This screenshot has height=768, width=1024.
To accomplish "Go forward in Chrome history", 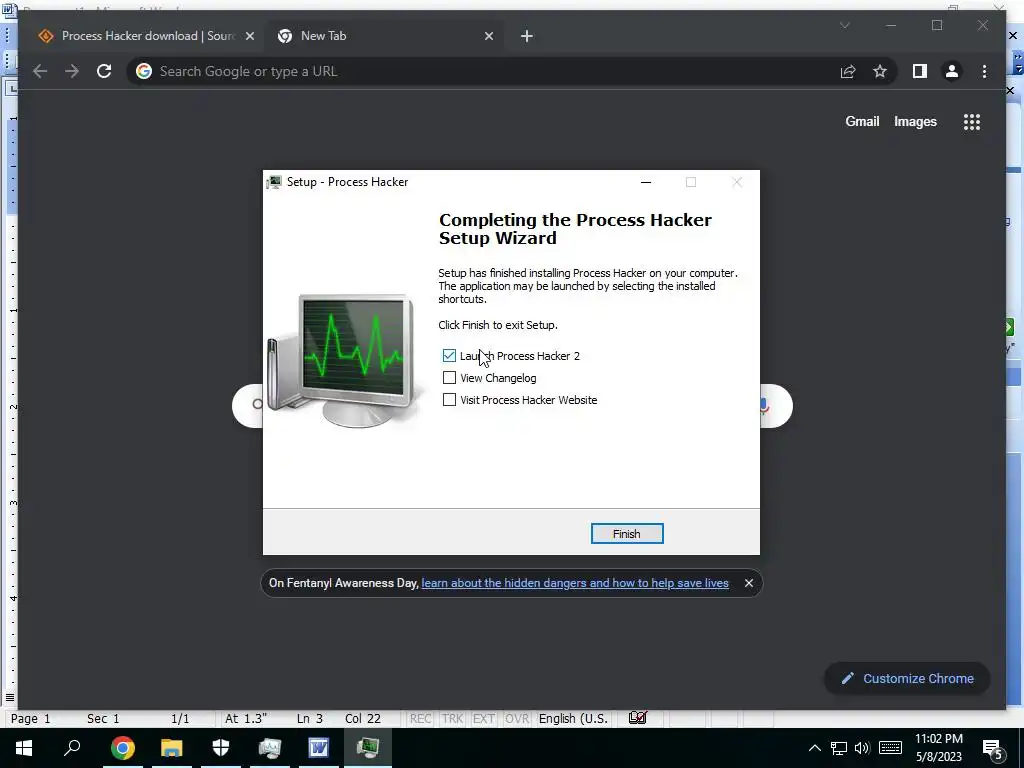I will coord(72,71).
